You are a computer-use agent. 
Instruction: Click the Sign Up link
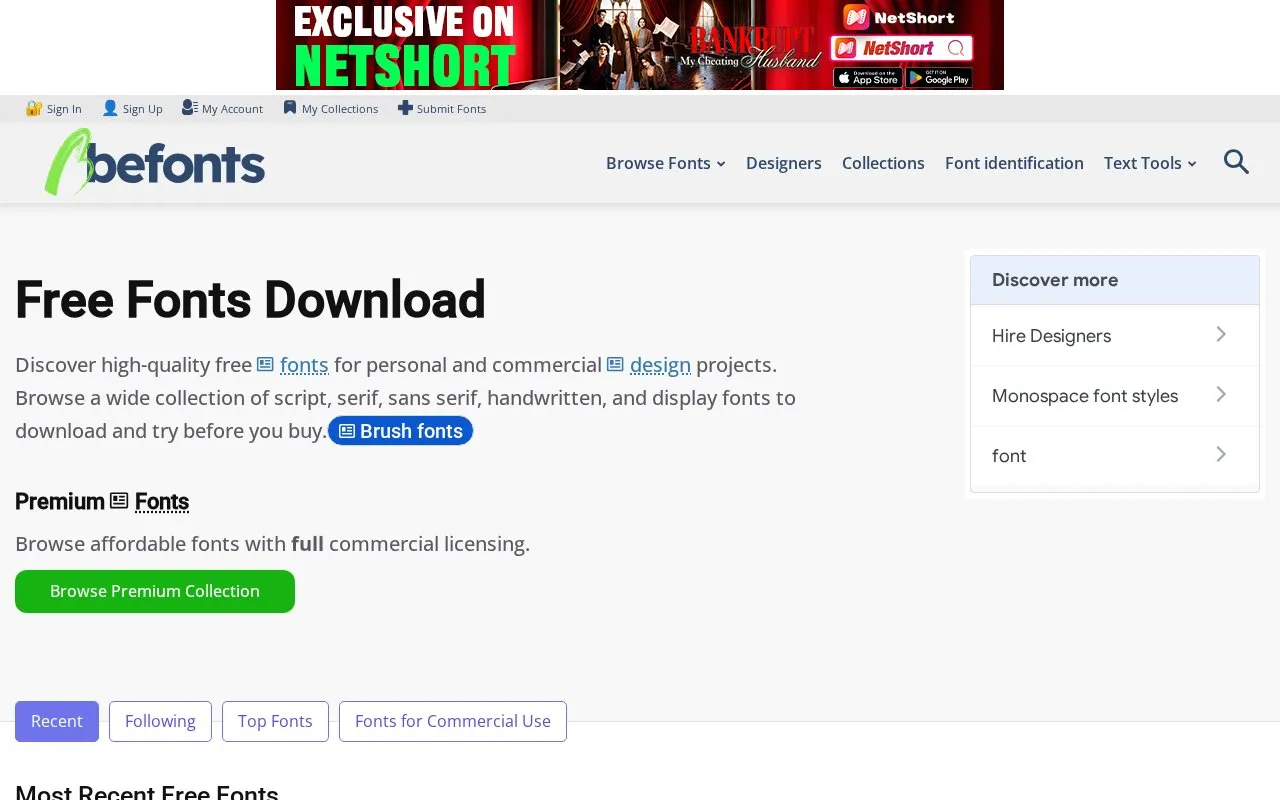point(142,109)
